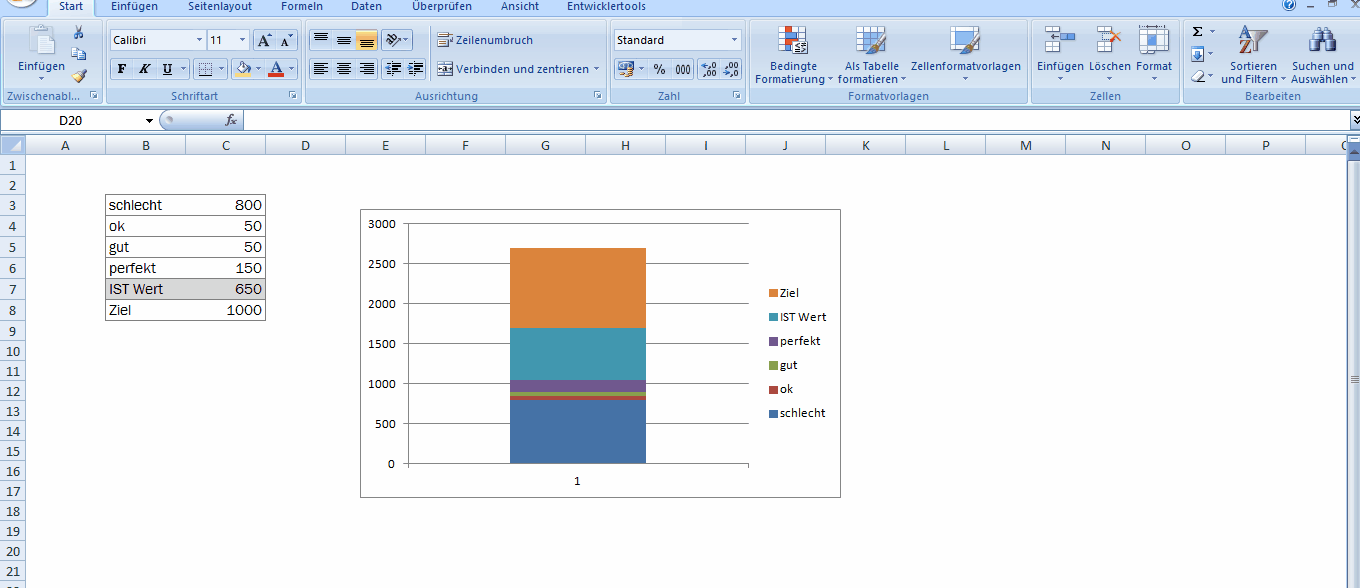The image size is (1360, 588).
Task: Expand the formula bar chevron
Action: pyautogui.click(x=1355, y=119)
